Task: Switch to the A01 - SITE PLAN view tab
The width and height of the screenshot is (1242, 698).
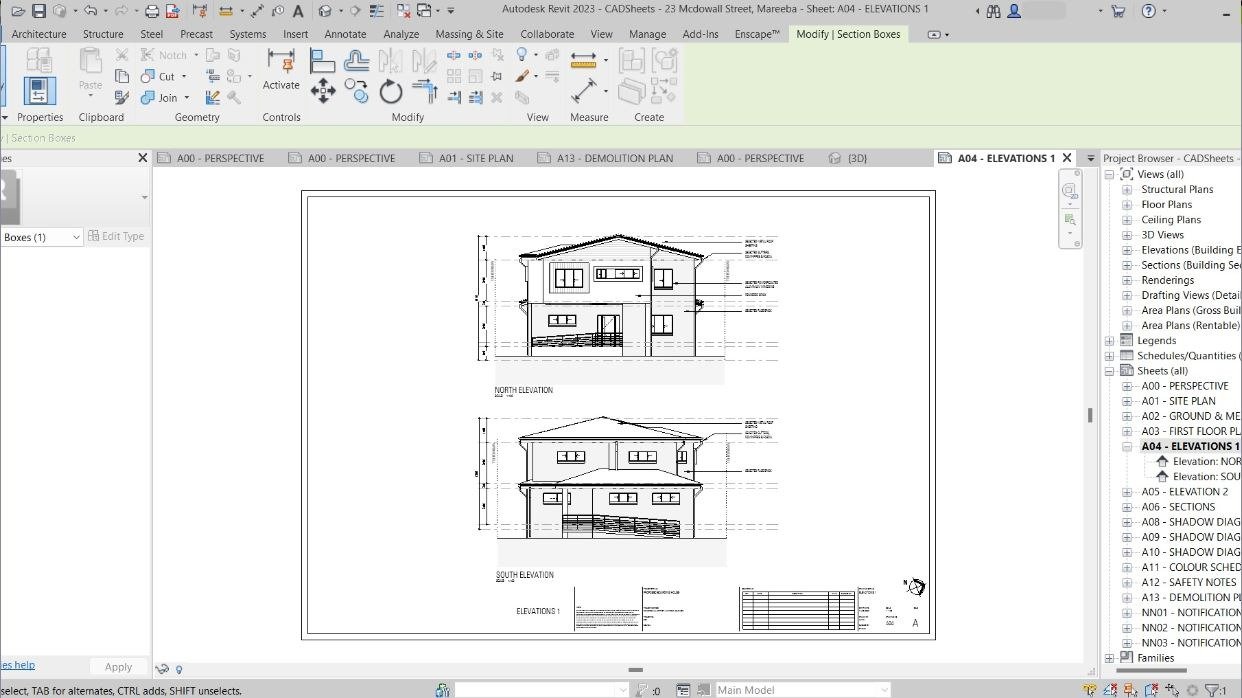Action: (476, 158)
